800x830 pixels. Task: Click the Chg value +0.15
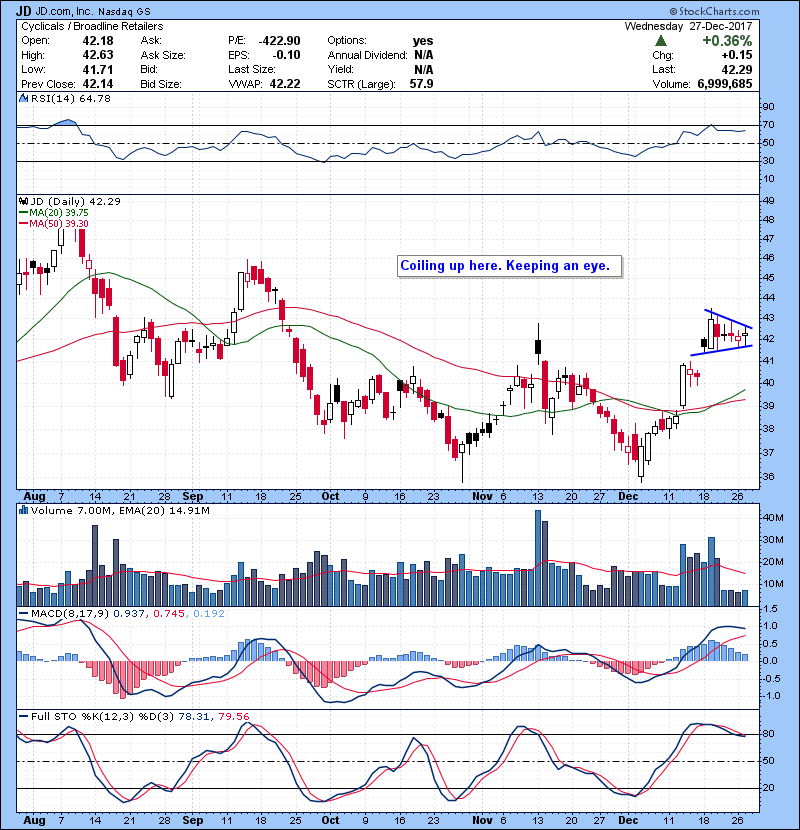click(x=736, y=55)
